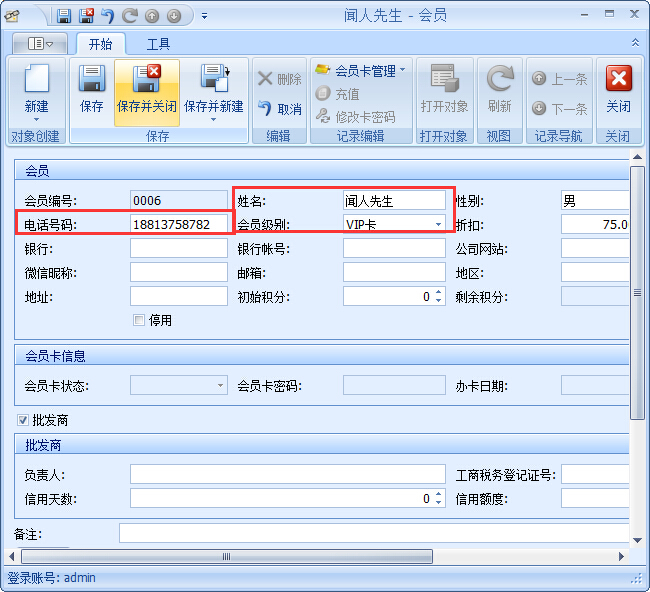The height and width of the screenshot is (592, 650).
Task: Click the 银行 bank input field
Action: point(179,248)
